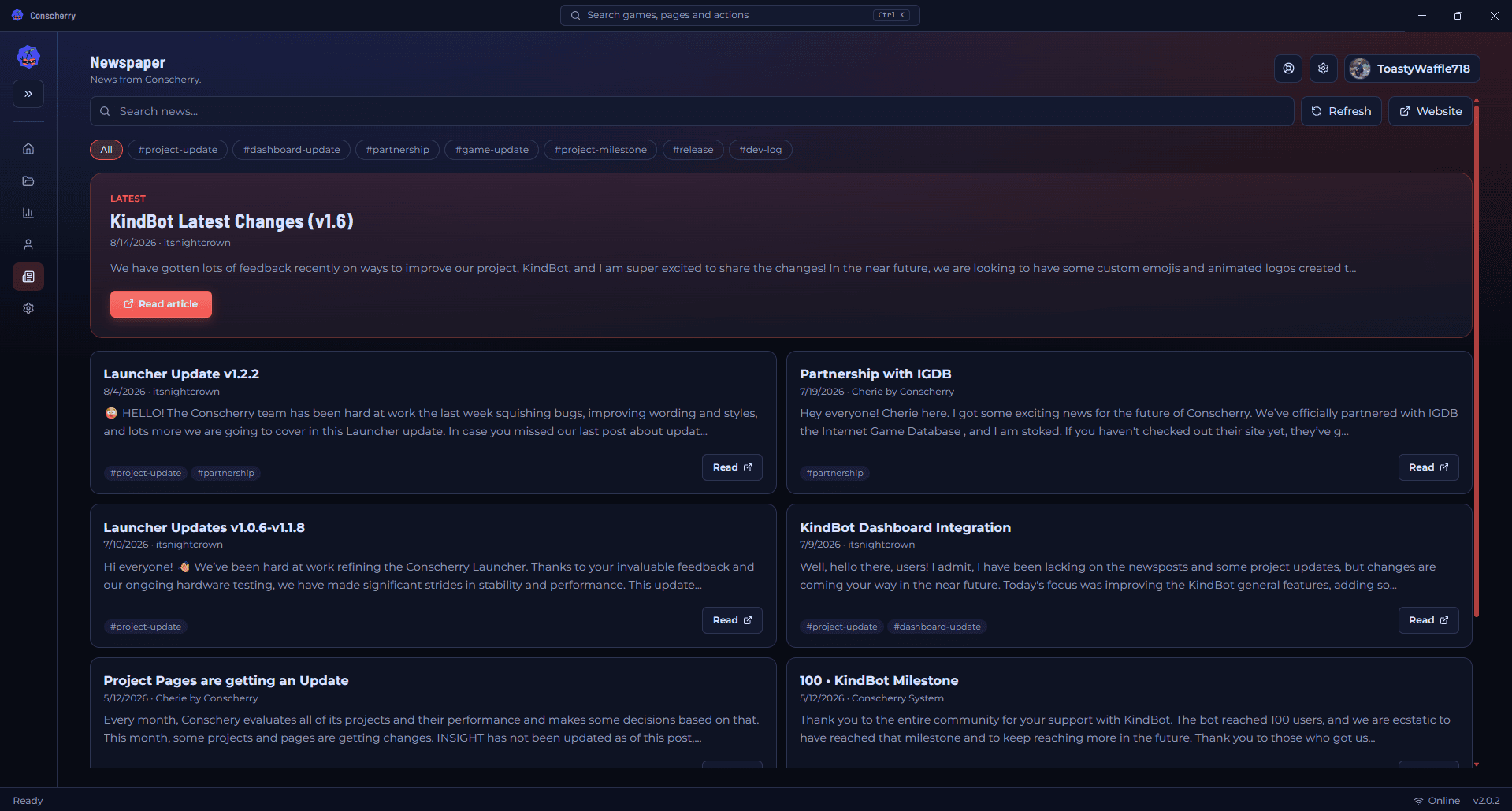
Task: Open the ToastyWaffle718 account menu
Action: click(1412, 69)
